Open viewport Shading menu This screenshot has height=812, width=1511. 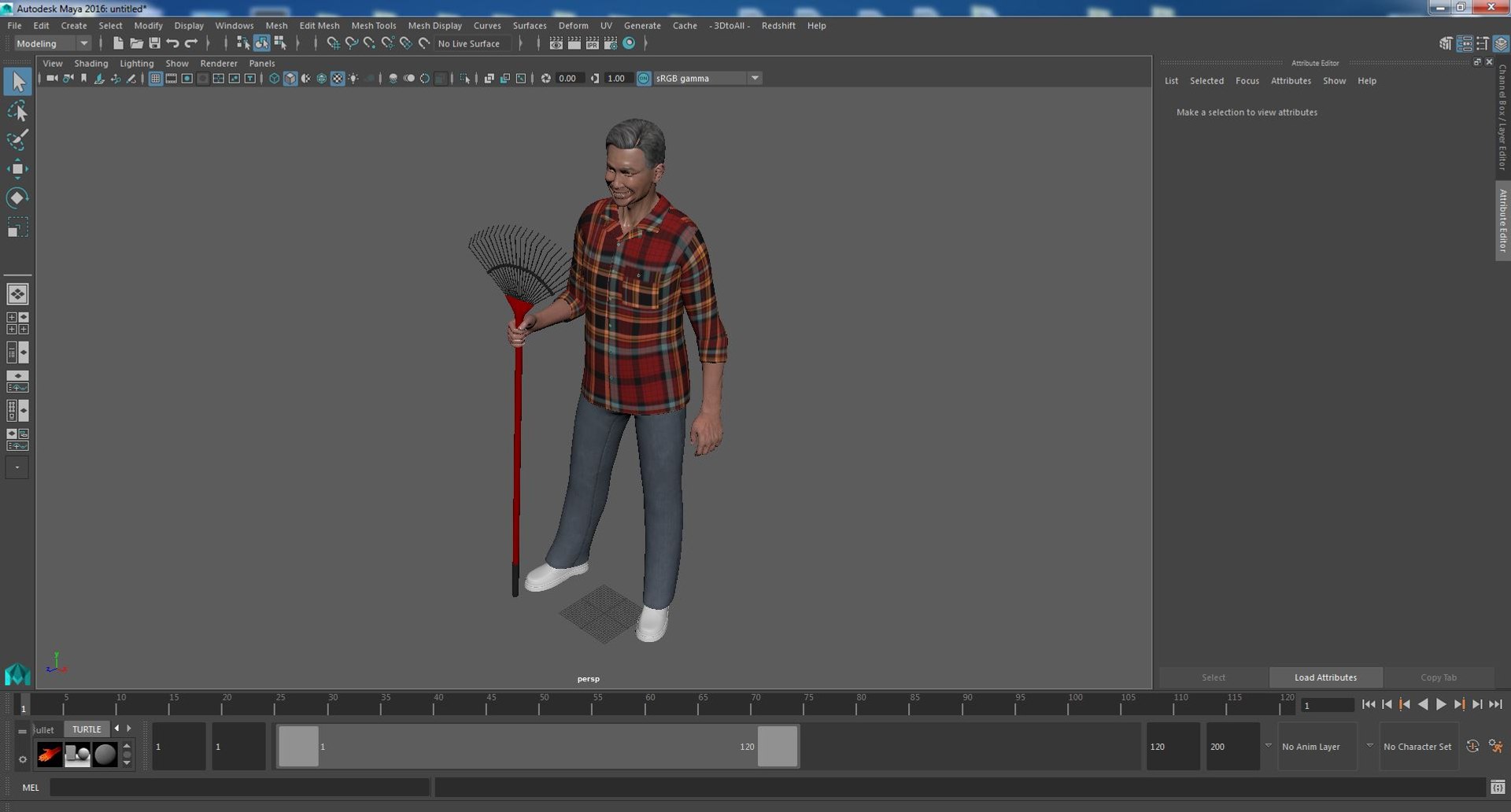click(x=91, y=63)
